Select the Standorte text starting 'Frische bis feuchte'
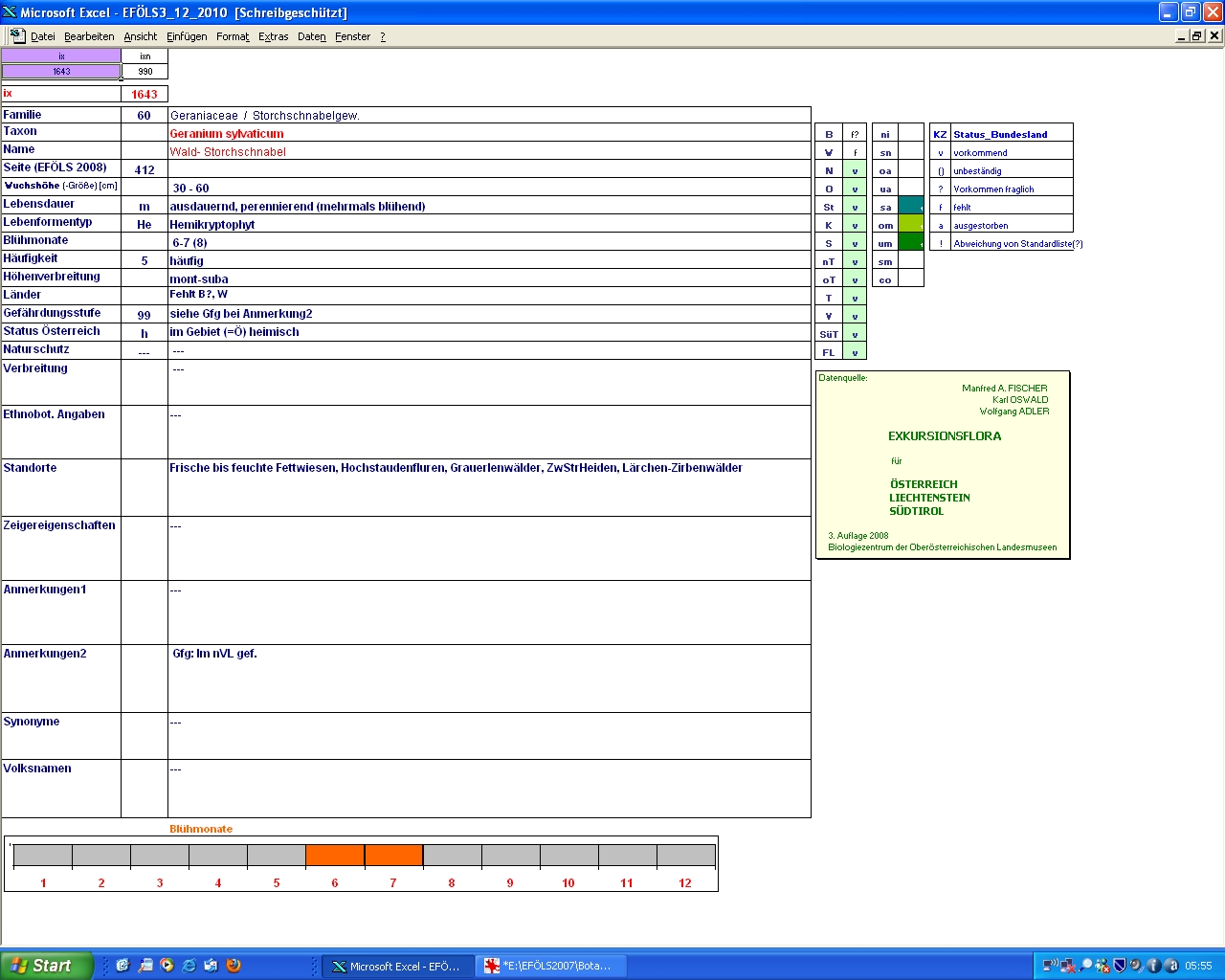The image size is (1225, 980). pos(489,487)
